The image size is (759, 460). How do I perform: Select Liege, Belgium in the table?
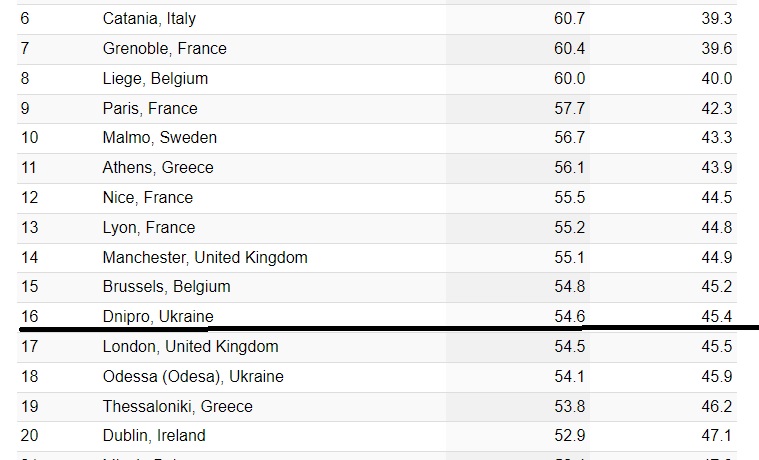click(x=155, y=78)
